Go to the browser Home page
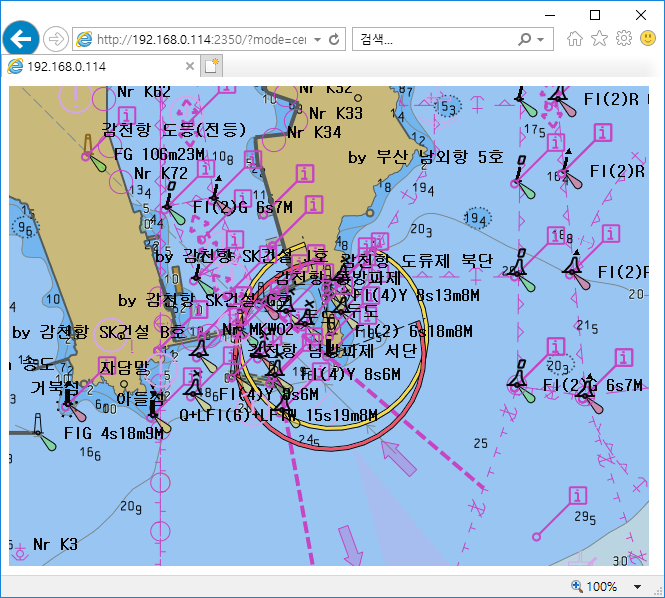This screenshot has width=665, height=598. tap(575, 39)
